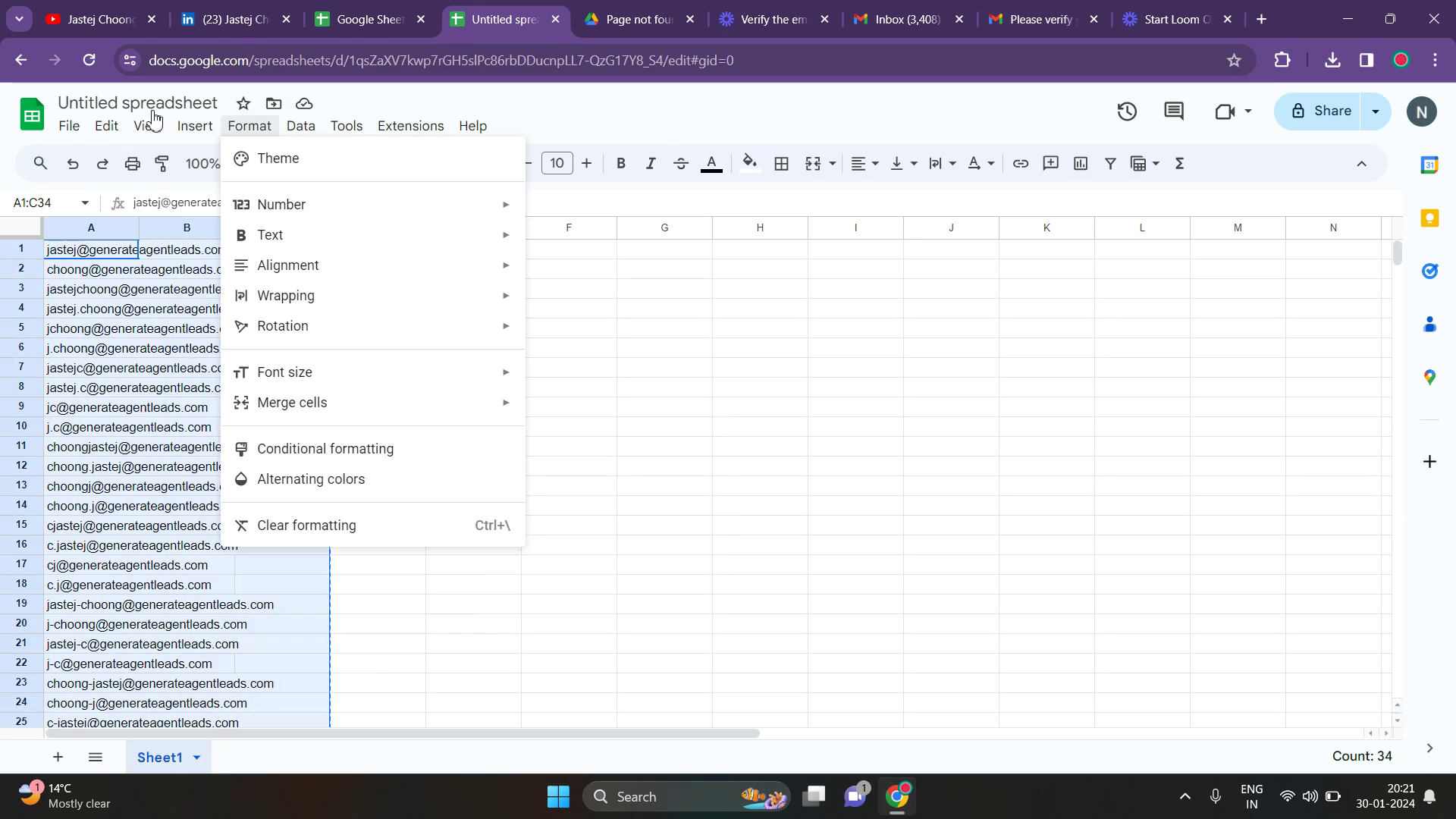Click the Insert comment toolbar icon
Image resolution: width=1456 pixels, height=819 pixels.
point(1050,163)
